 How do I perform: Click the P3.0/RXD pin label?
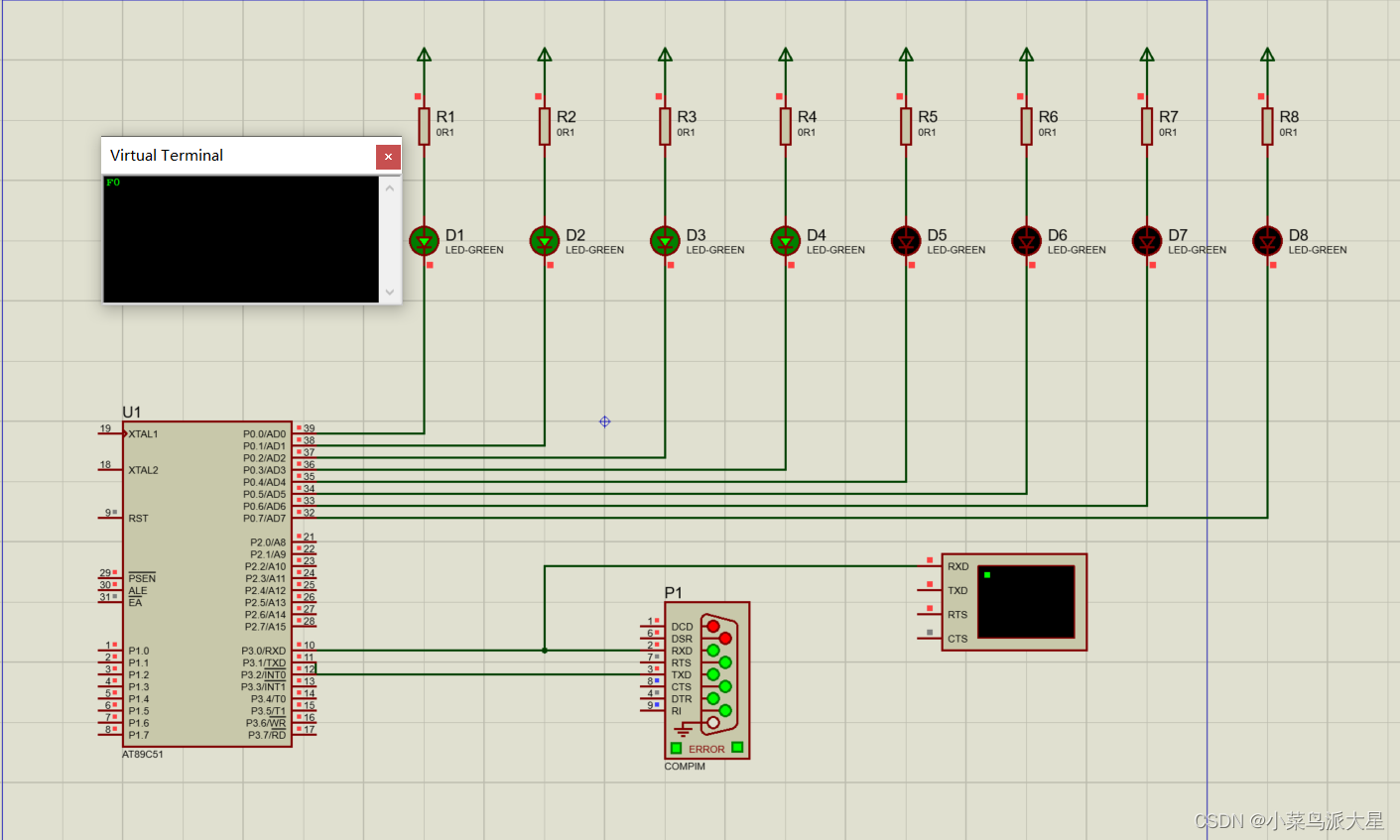pos(264,652)
